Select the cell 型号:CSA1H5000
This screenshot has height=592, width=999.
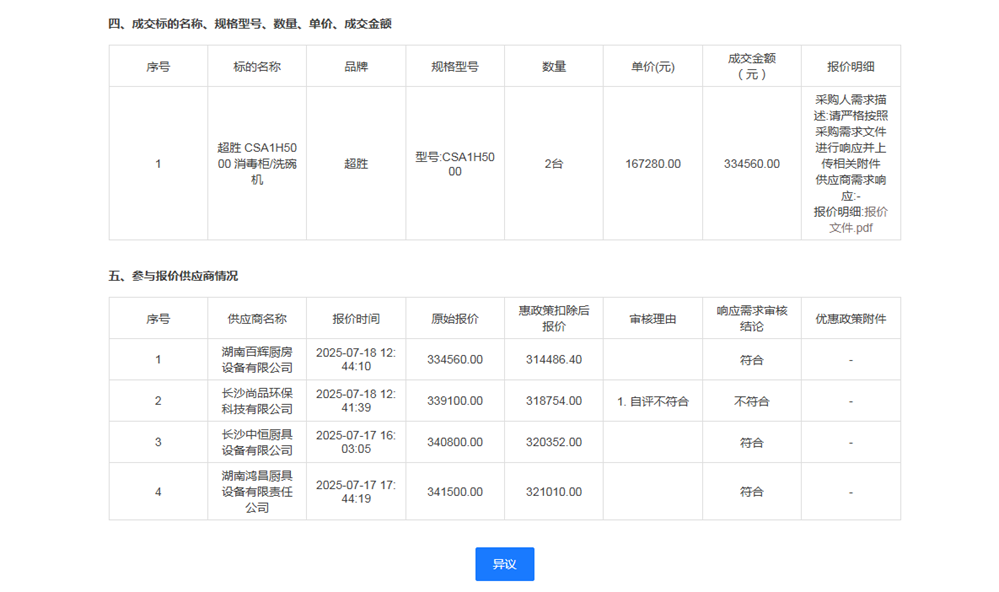tap(455, 164)
